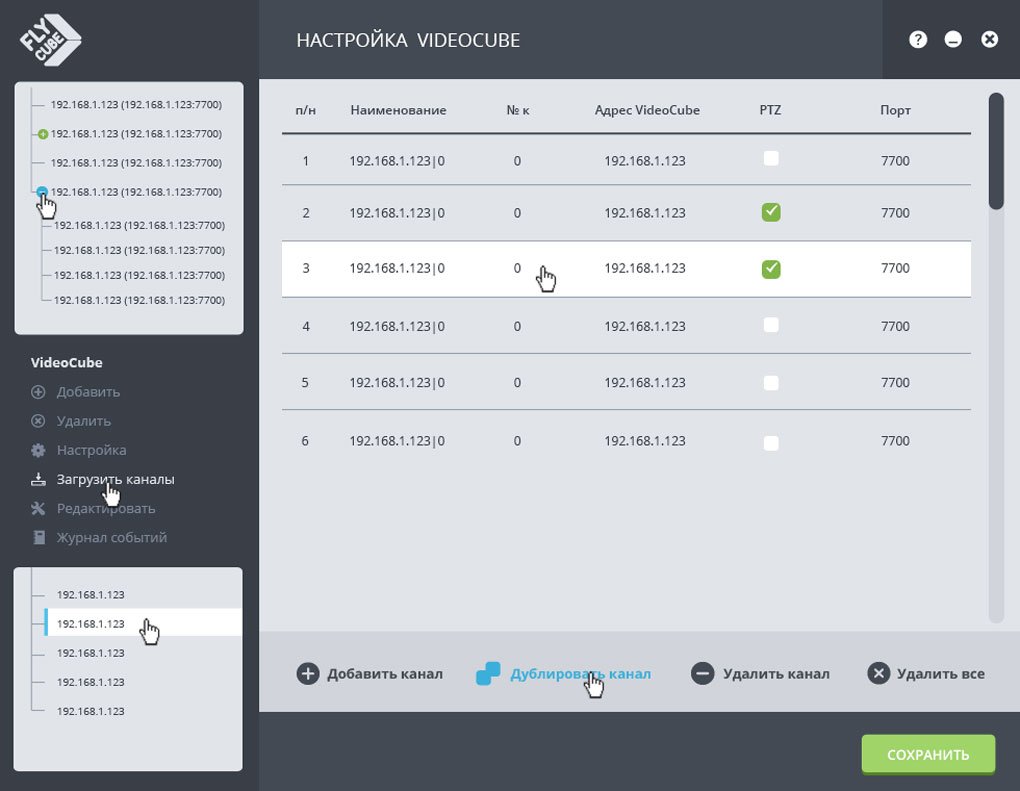Click the НАСТРОЙКА VIDEOCUBE title
1020x791 pixels.
coord(408,40)
